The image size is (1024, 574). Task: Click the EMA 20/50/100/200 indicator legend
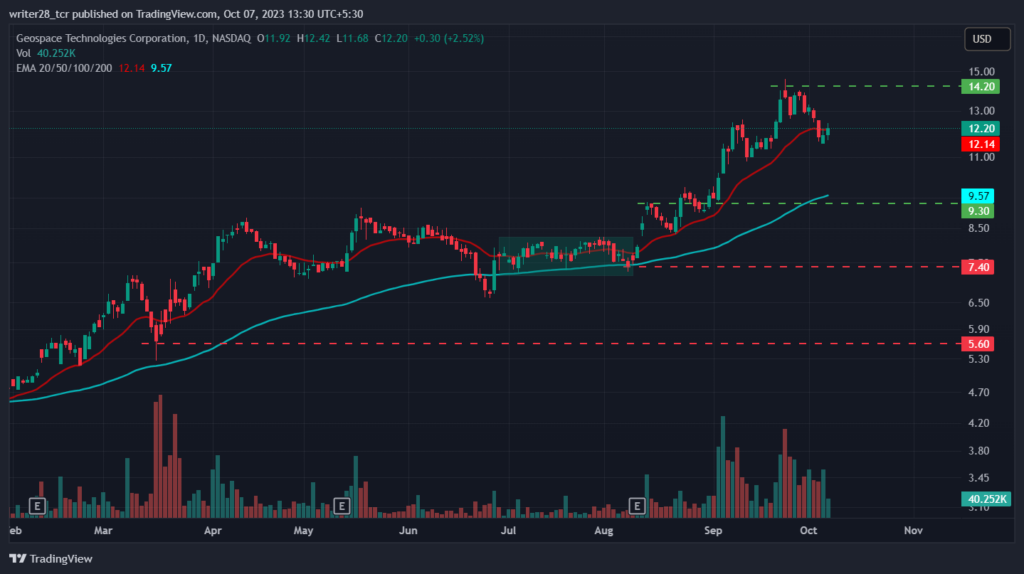pos(64,68)
